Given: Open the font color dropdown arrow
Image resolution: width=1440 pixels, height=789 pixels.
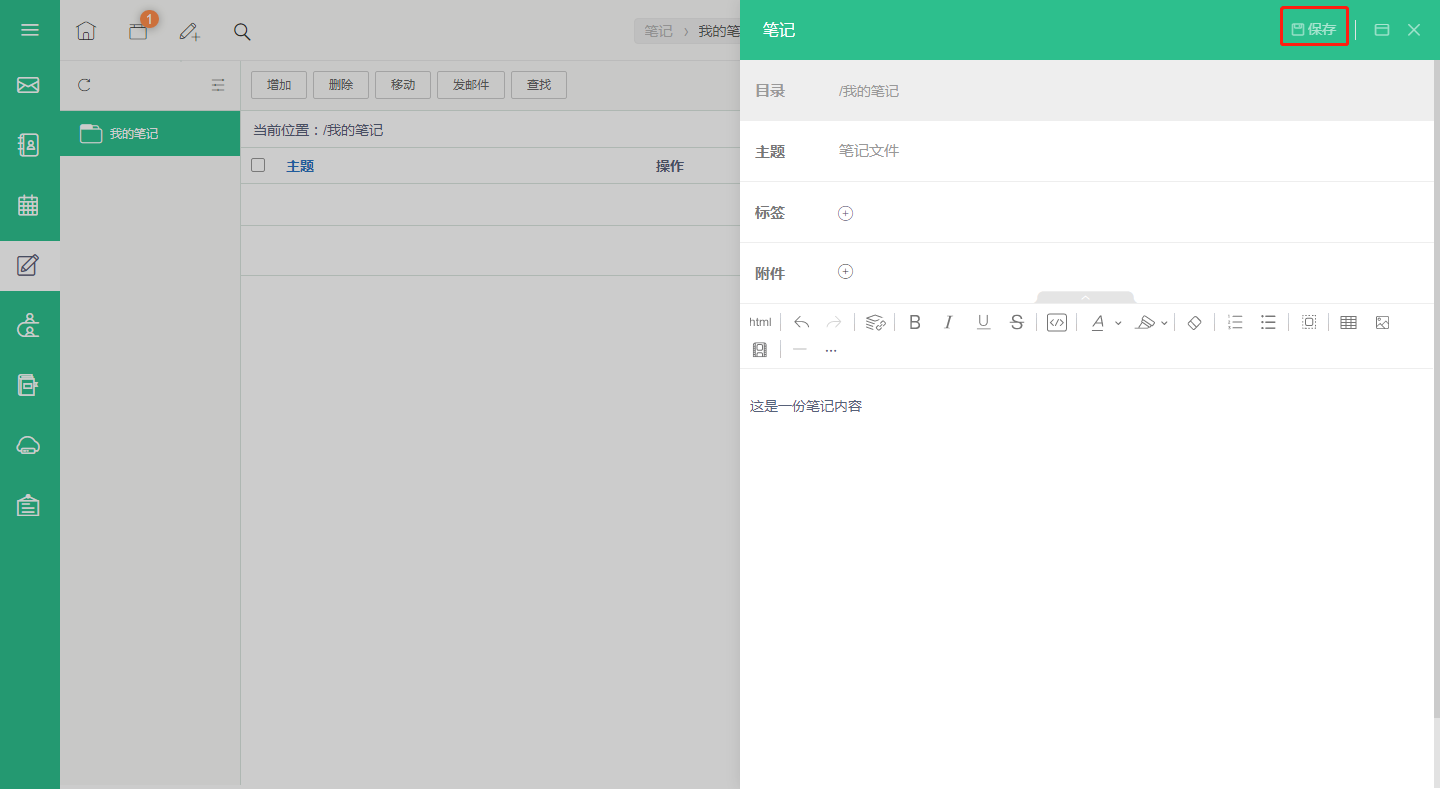Looking at the screenshot, I should 1118,323.
